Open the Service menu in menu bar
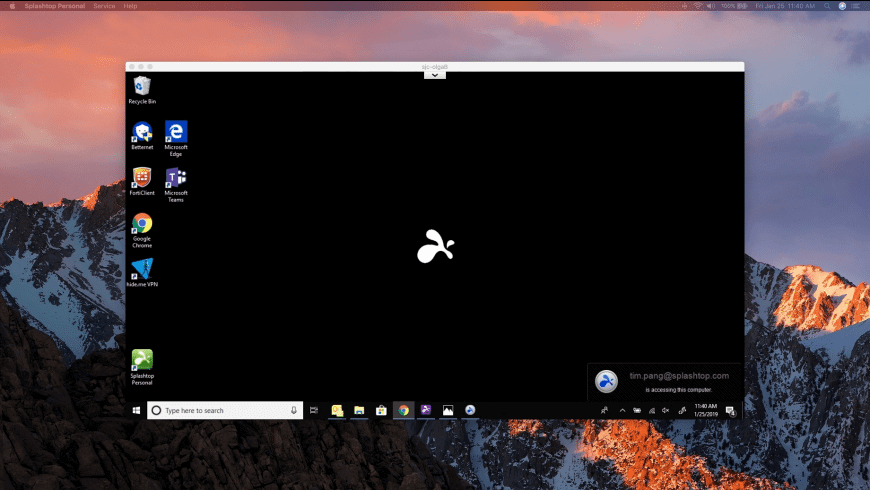Screen dimensions: 870x490 (x=104, y=6)
